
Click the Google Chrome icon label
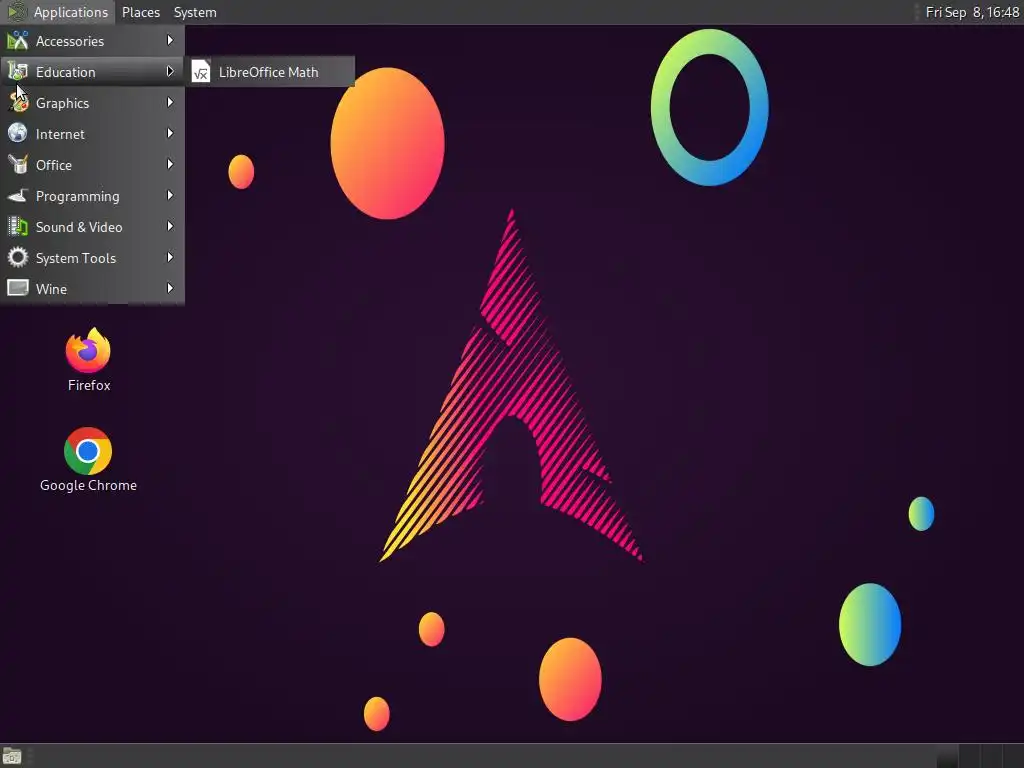point(88,485)
